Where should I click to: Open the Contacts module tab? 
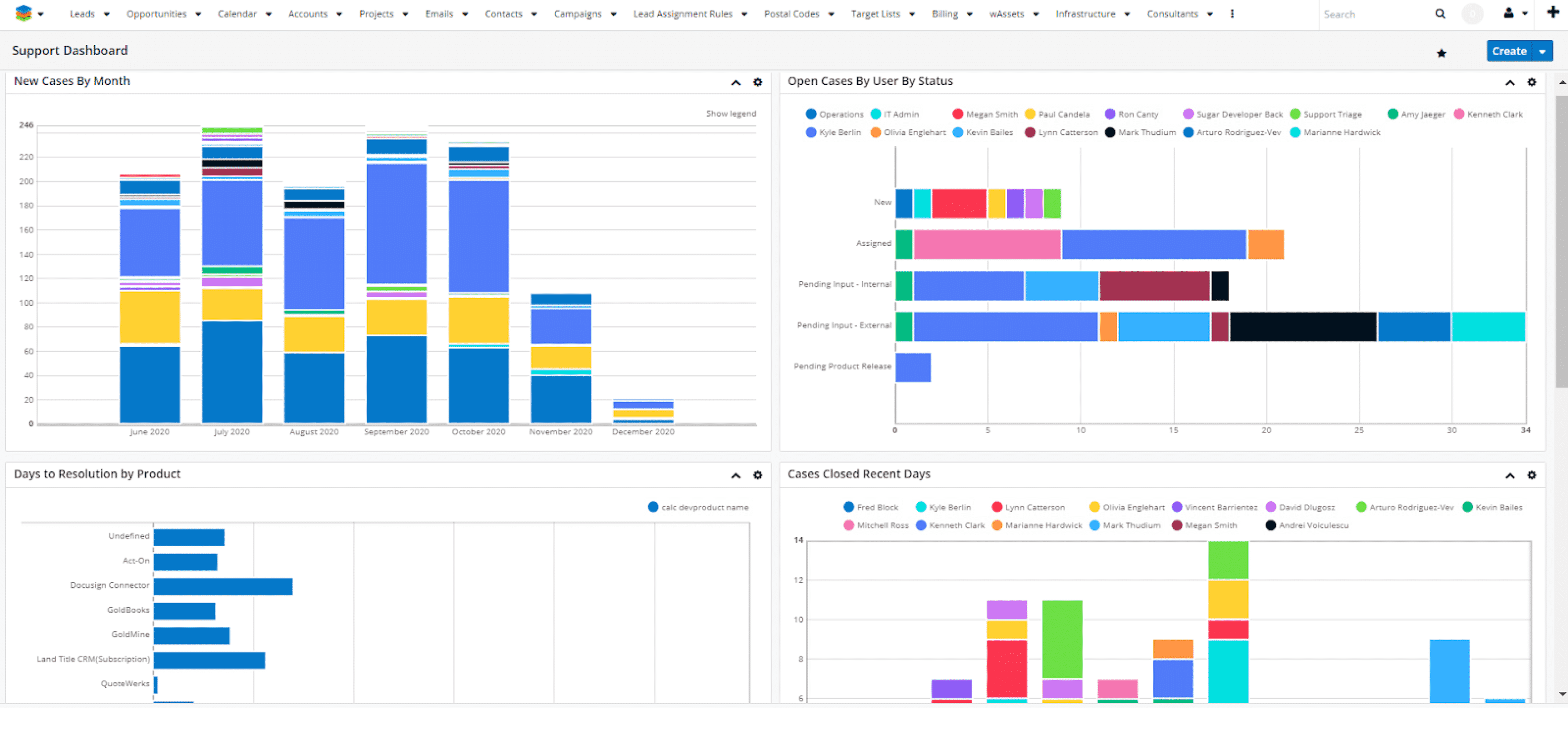point(503,14)
